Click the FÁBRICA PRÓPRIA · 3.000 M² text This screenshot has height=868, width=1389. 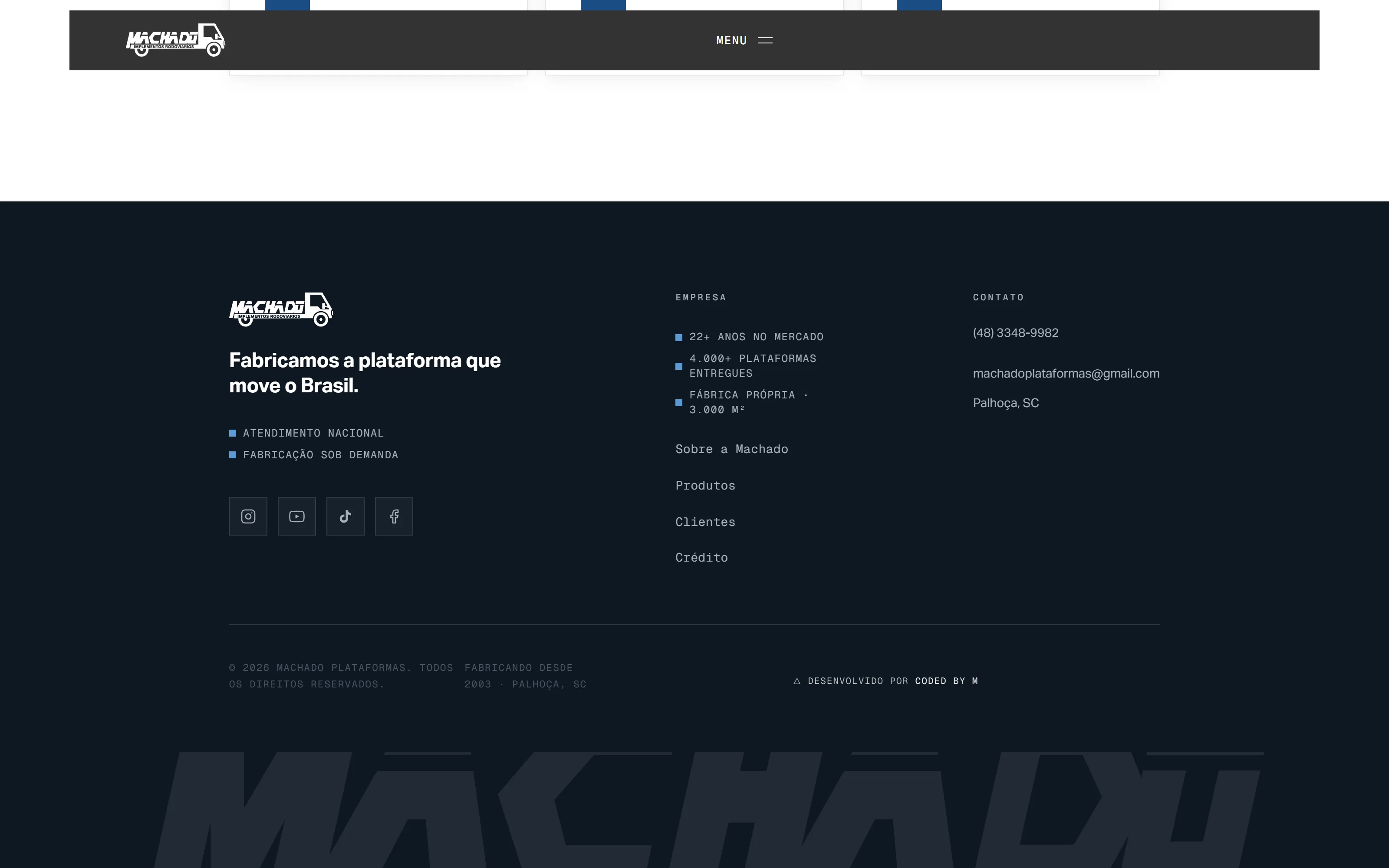pos(749,402)
